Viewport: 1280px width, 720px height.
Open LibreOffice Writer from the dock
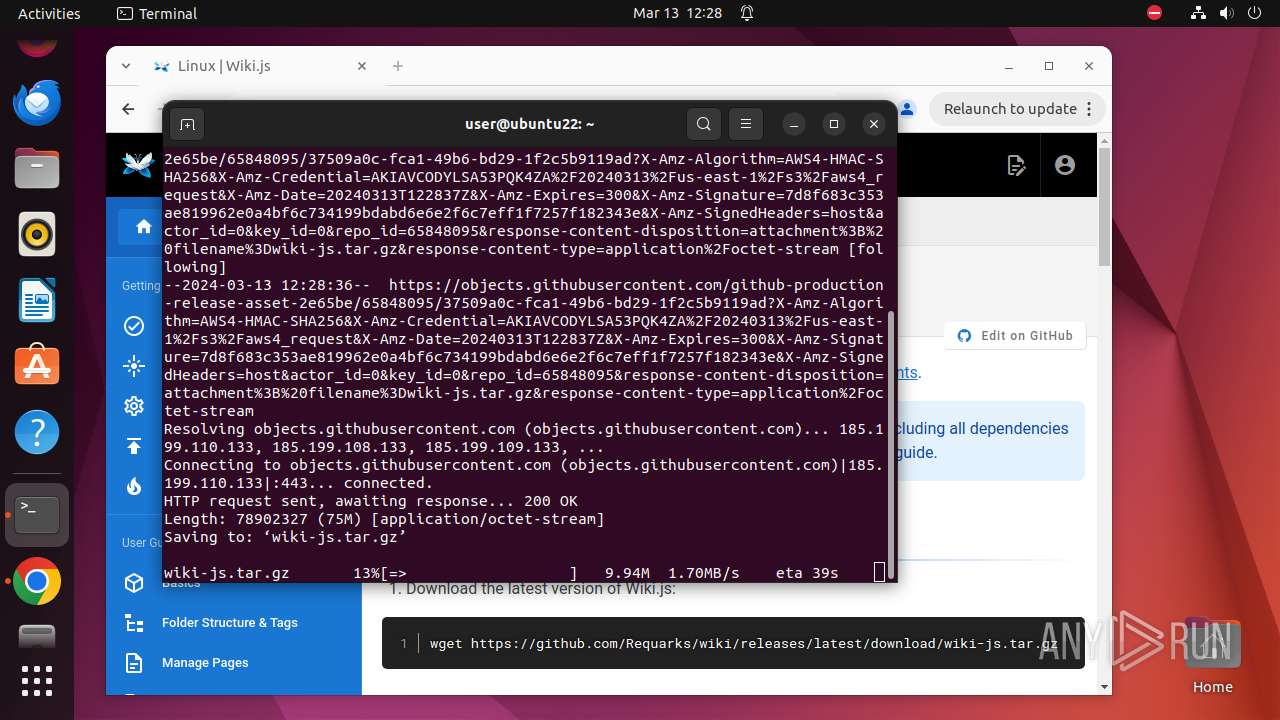(37, 300)
